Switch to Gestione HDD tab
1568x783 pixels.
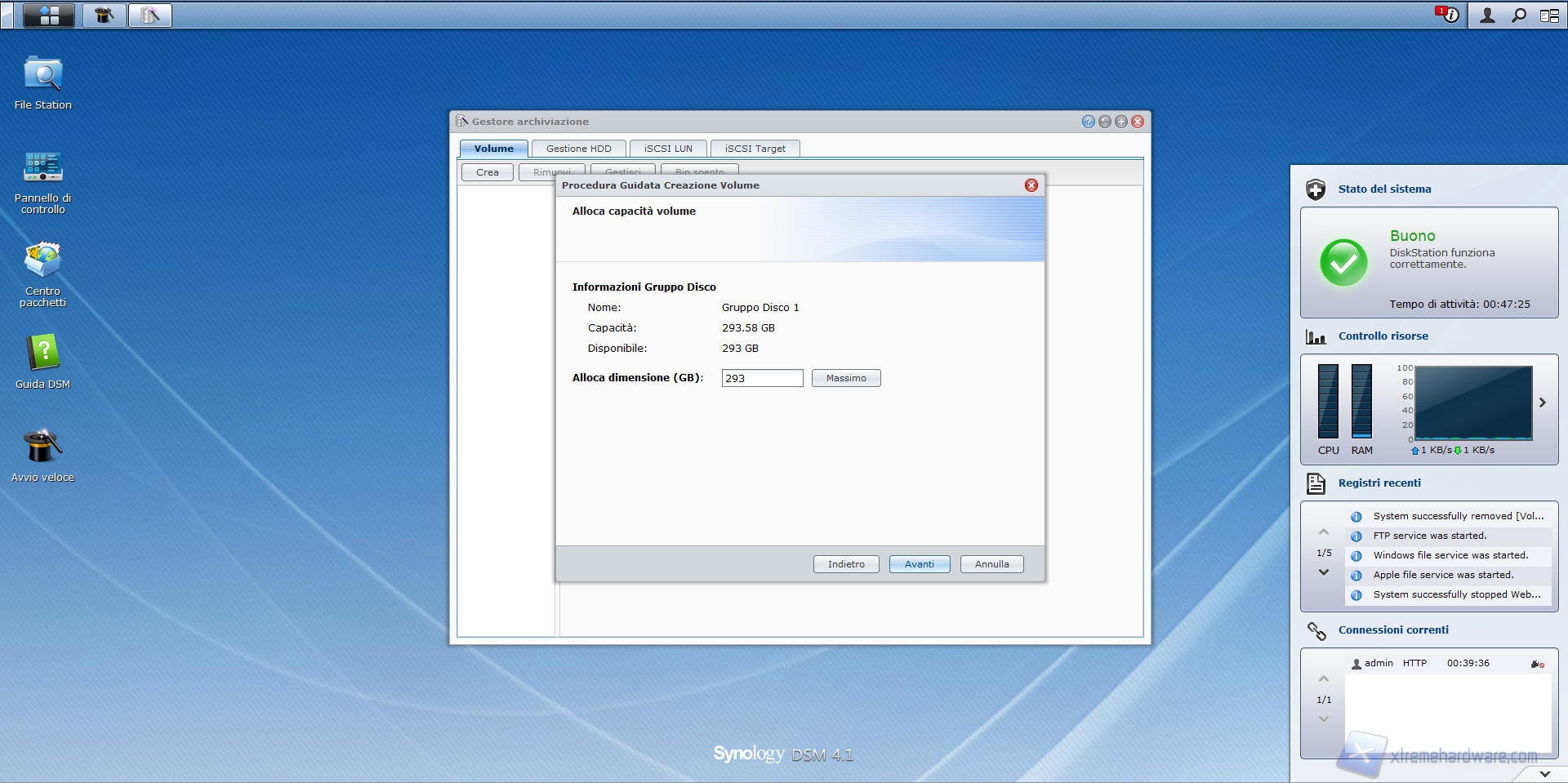click(578, 149)
